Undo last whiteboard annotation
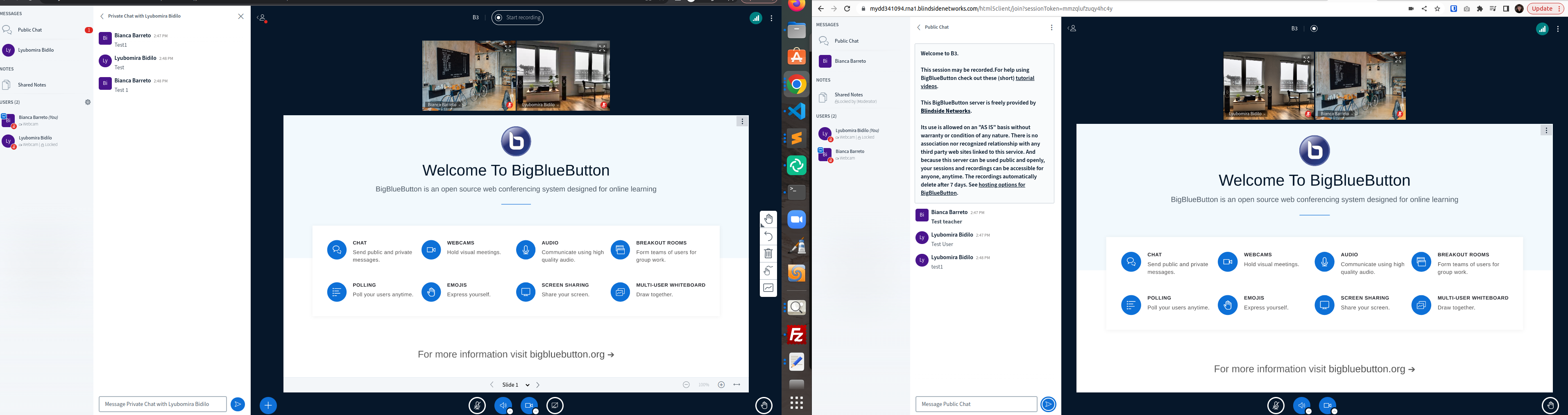The image size is (1568, 415). 768,237
